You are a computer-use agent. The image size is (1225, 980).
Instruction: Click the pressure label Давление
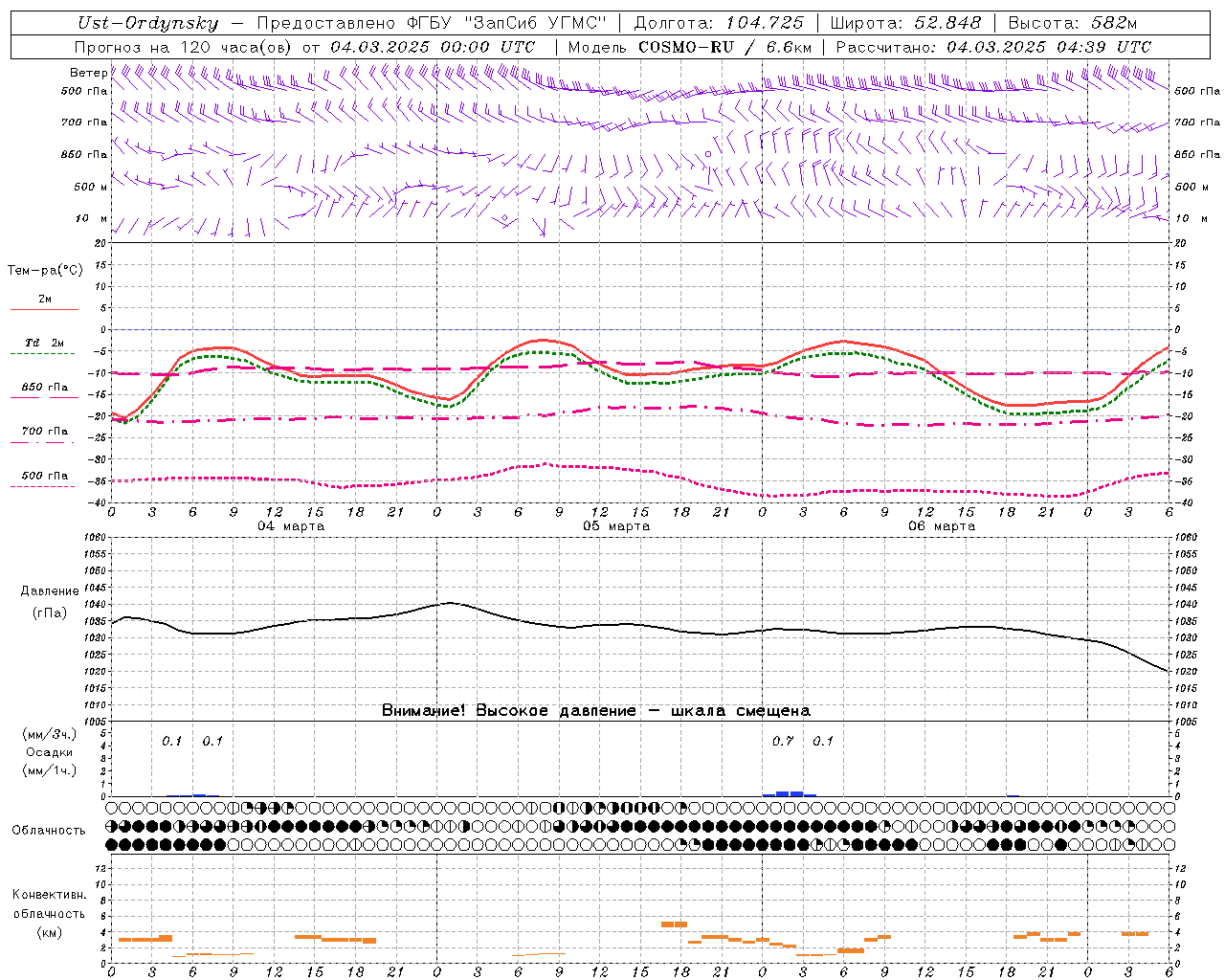[50, 591]
